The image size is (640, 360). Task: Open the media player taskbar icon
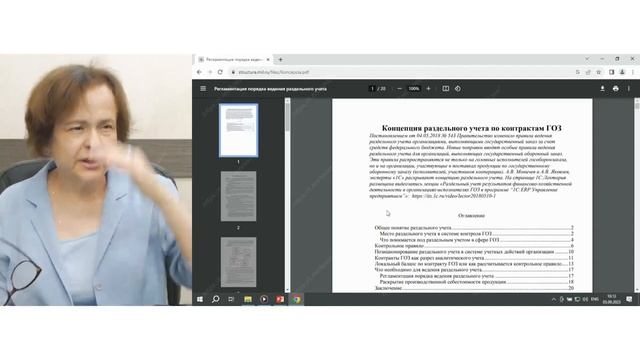click(264, 299)
